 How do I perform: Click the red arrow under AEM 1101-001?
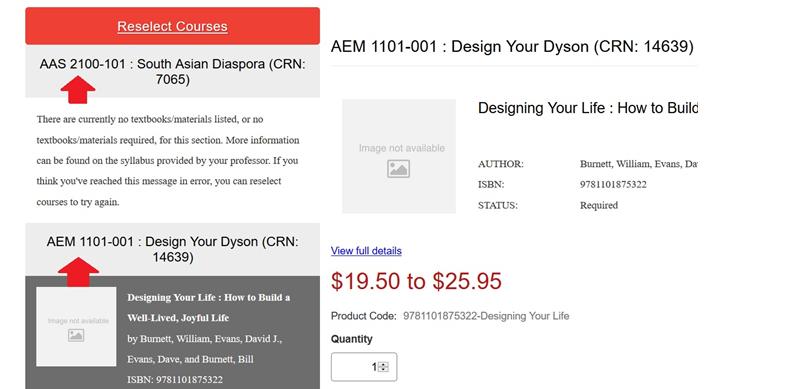(x=78, y=272)
